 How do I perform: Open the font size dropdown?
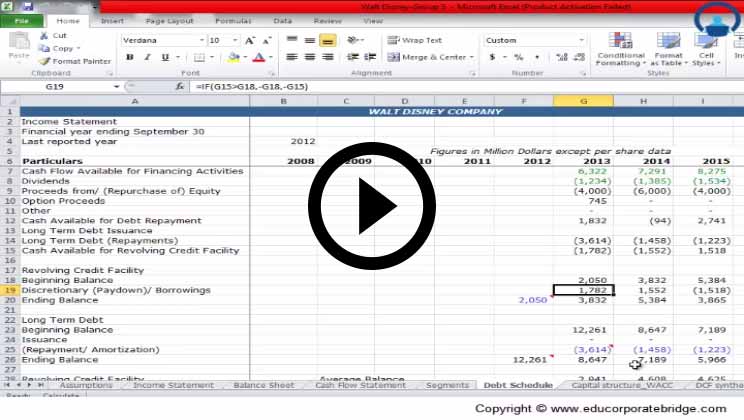click(x=230, y=41)
